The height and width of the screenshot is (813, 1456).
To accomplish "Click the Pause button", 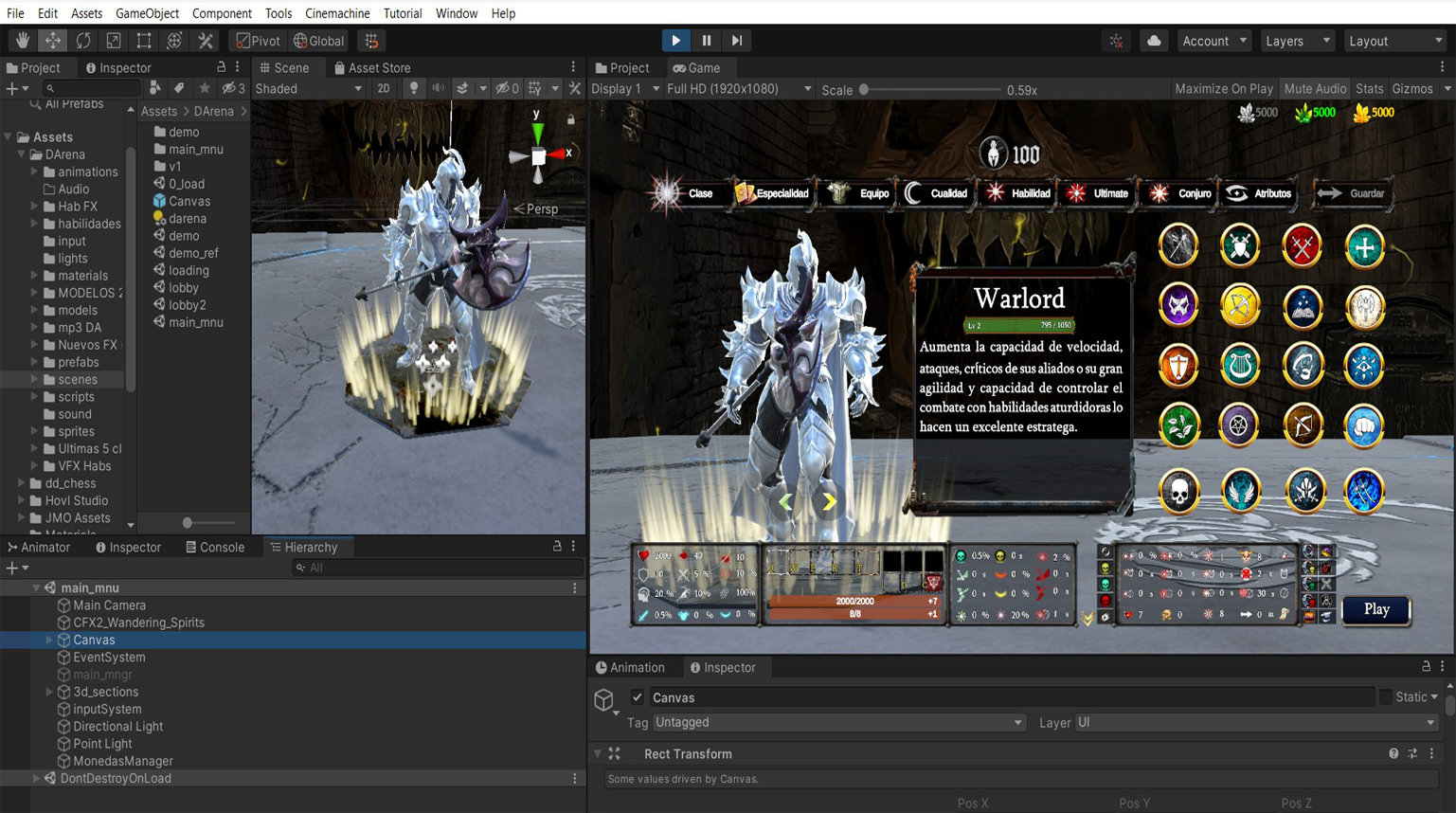I will (x=706, y=41).
